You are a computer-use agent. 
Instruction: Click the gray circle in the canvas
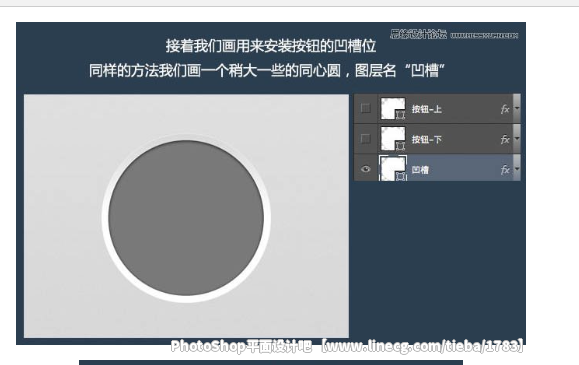tap(186, 218)
